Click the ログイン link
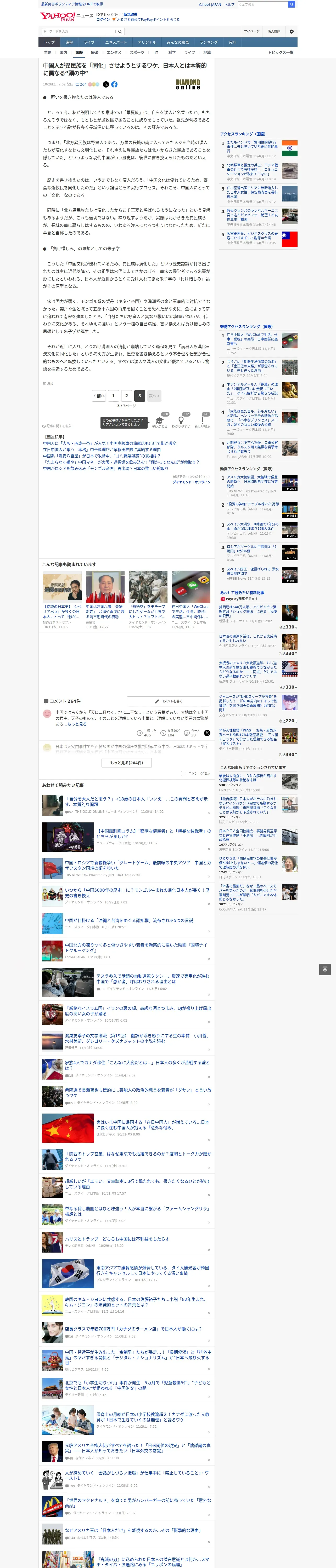Viewport: 336px width, 1568px height. tap(103, 20)
